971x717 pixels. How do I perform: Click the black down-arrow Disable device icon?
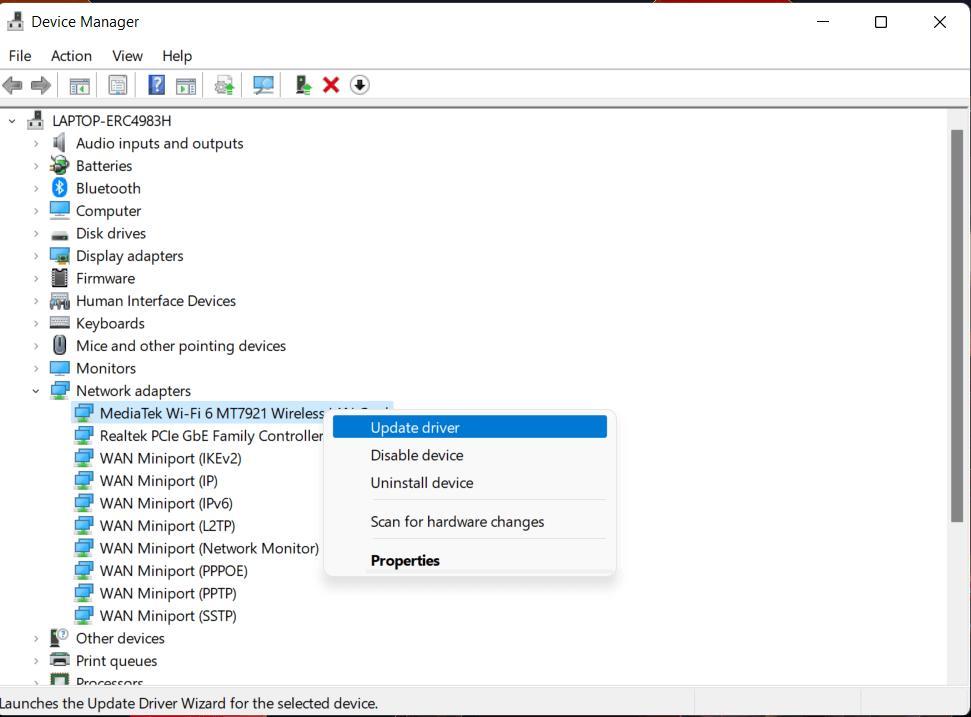point(360,85)
